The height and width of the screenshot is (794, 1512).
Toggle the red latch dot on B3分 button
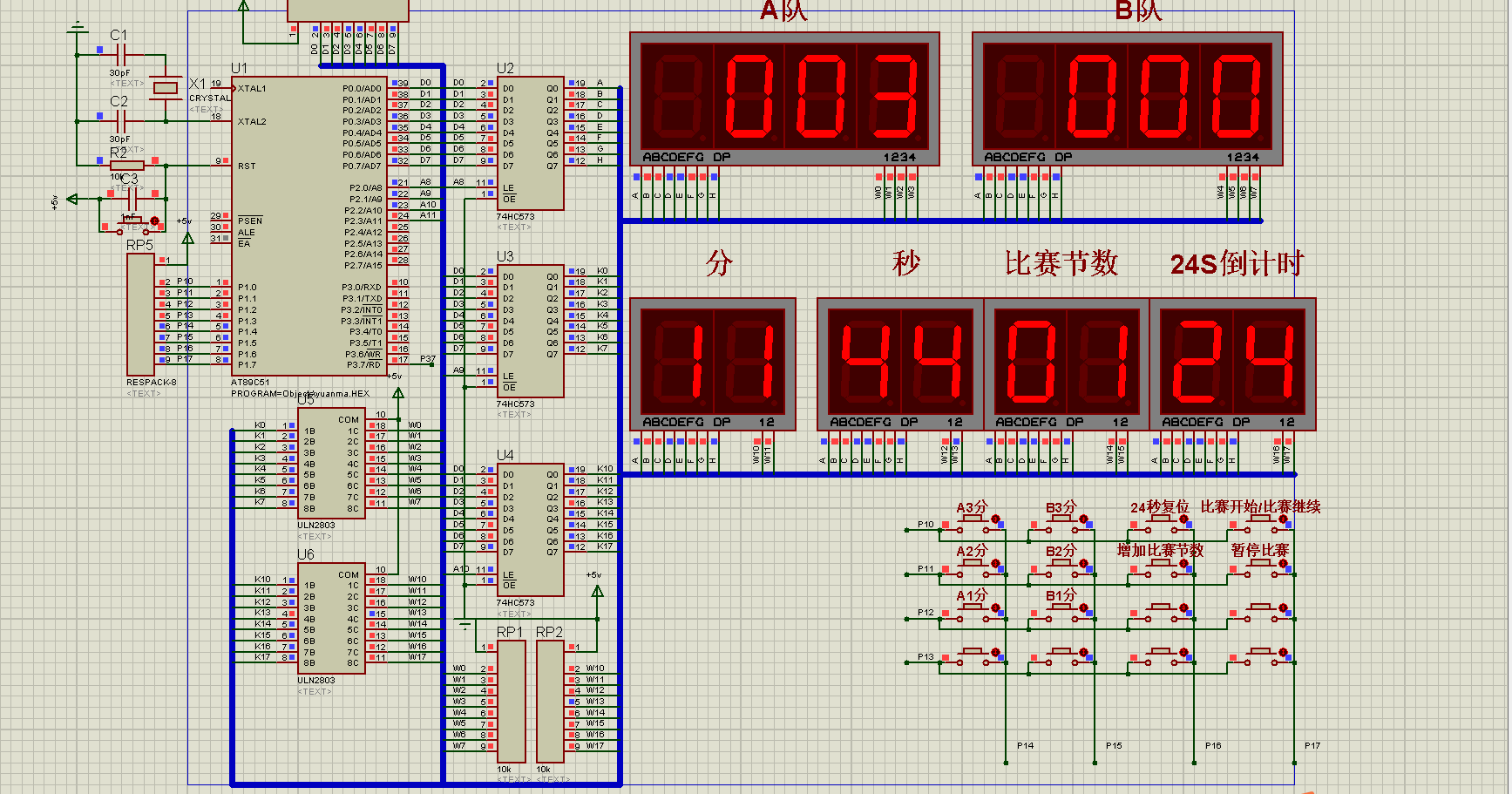point(1083,519)
